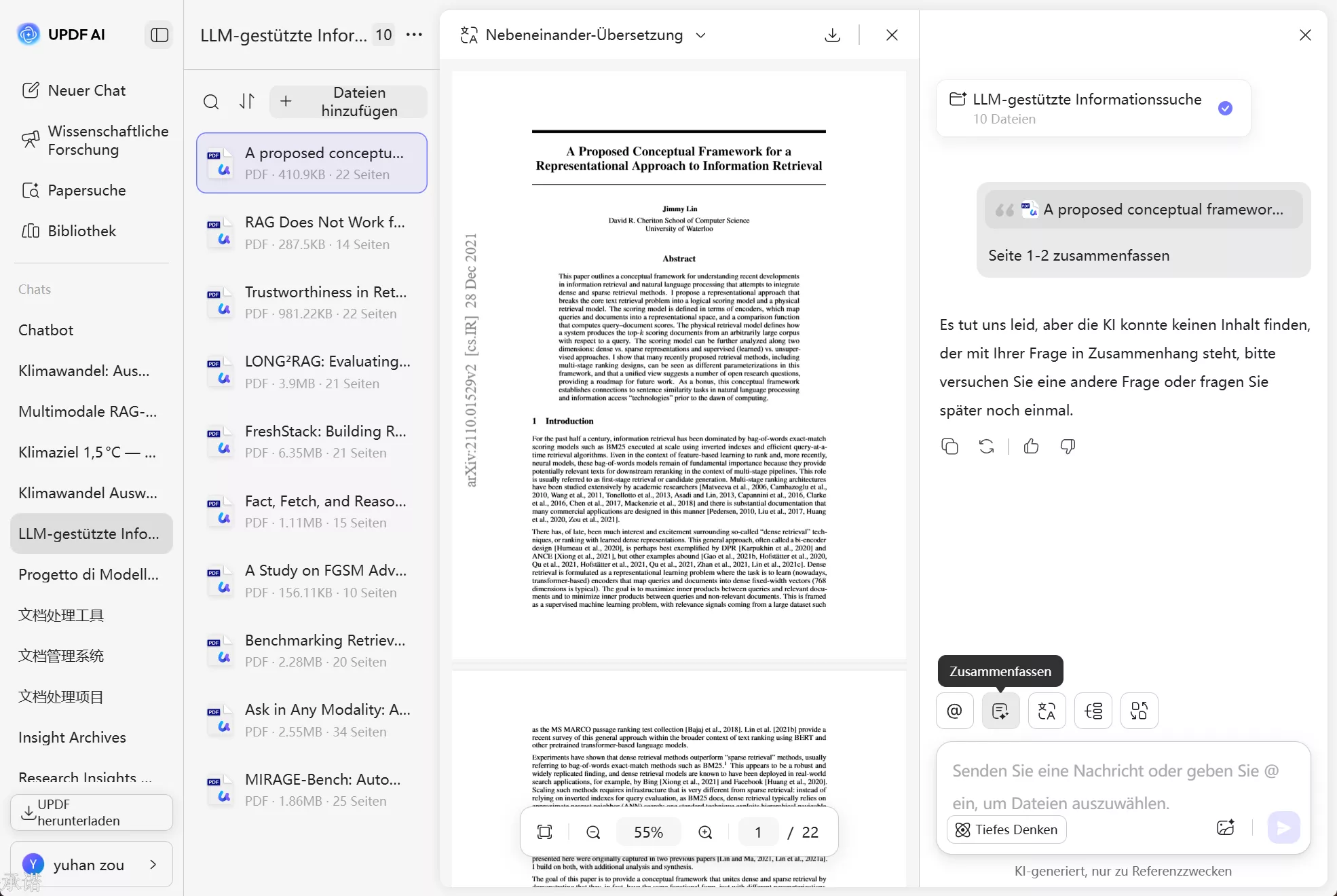The image size is (1337, 896).
Task: Copy the AI response with the copy icon
Action: point(949,446)
